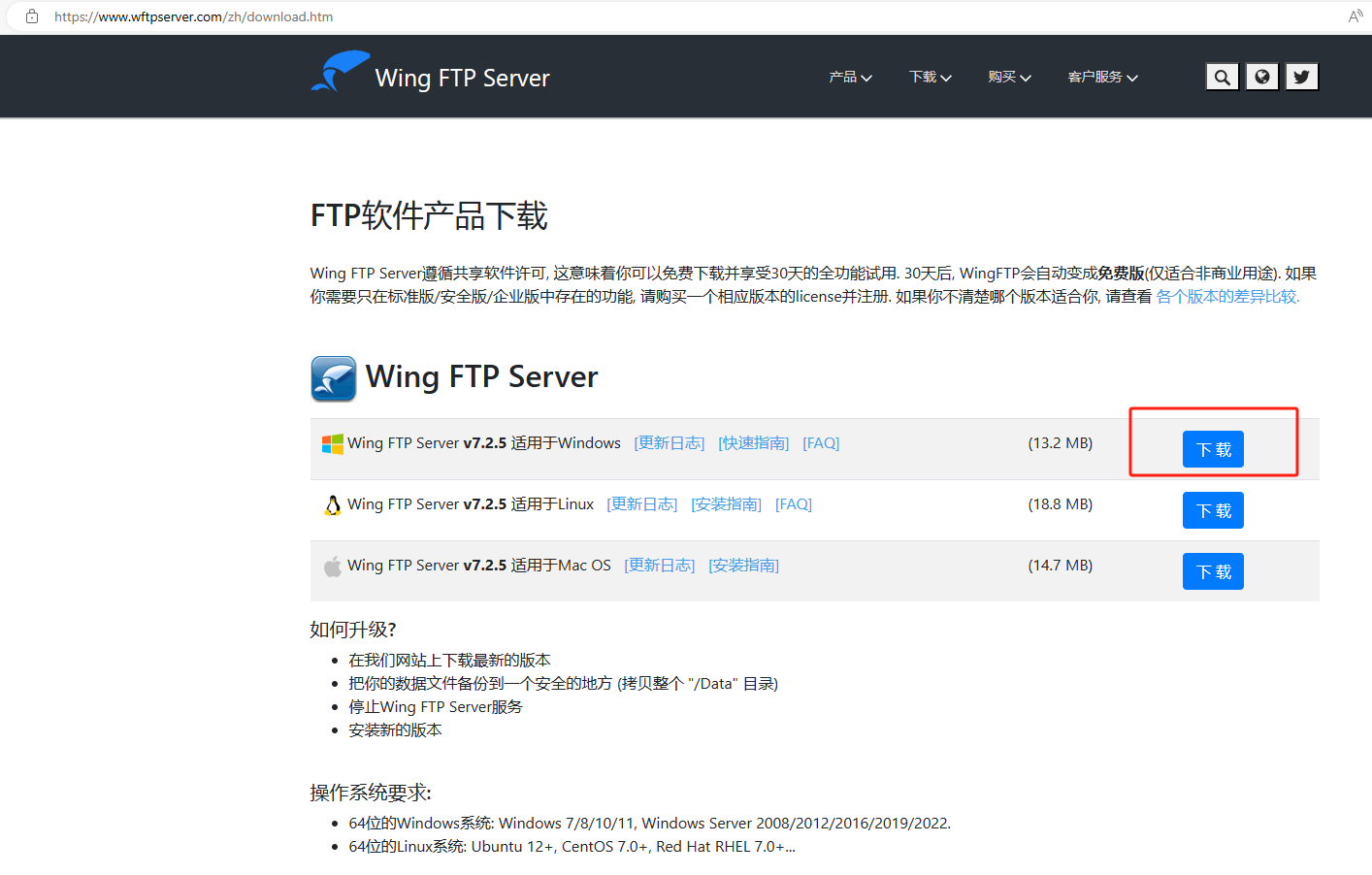The height and width of the screenshot is (875, 1372).
Task: Click the Linux penguin icon in download row
Action: coord(333,504)
